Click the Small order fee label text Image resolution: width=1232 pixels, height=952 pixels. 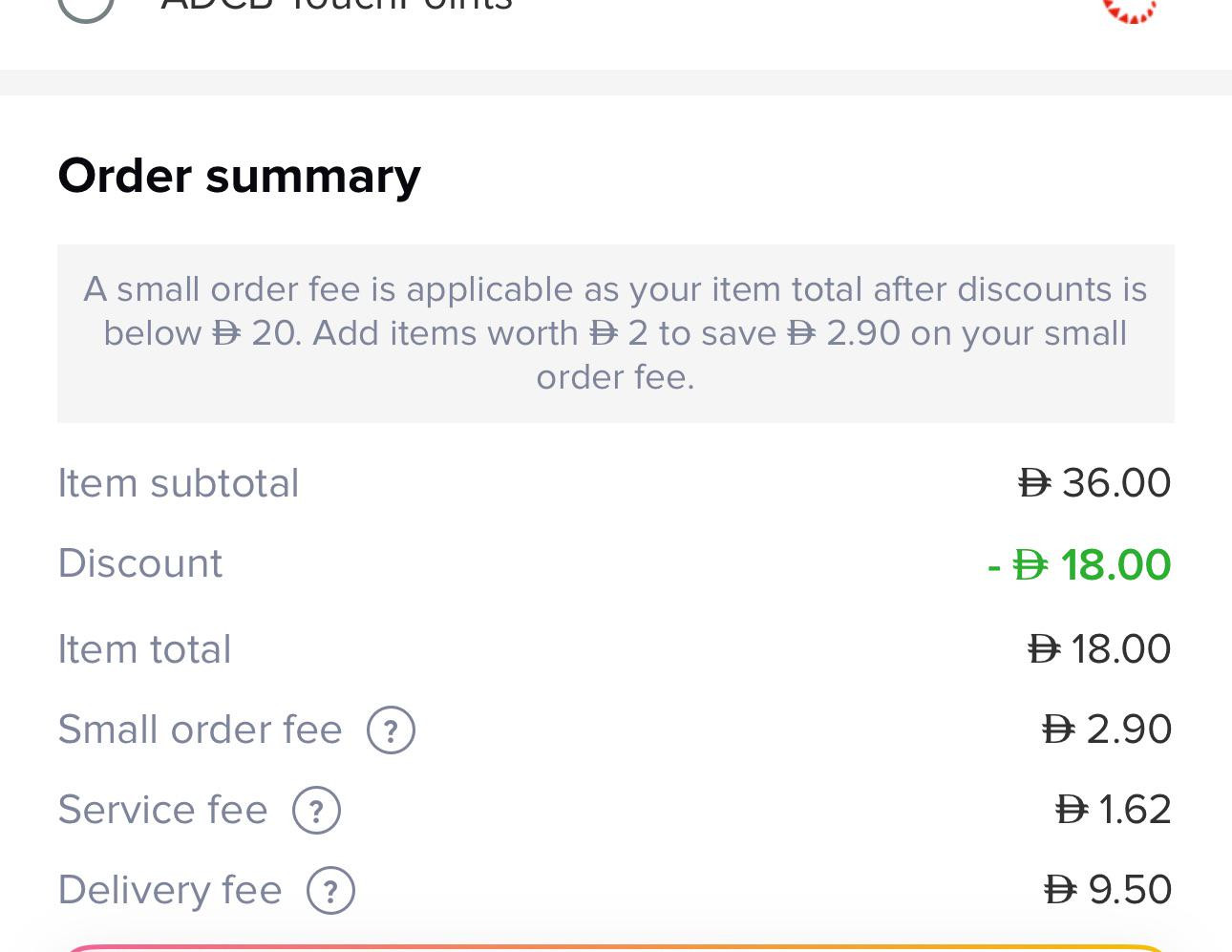(x=200, y=730)
